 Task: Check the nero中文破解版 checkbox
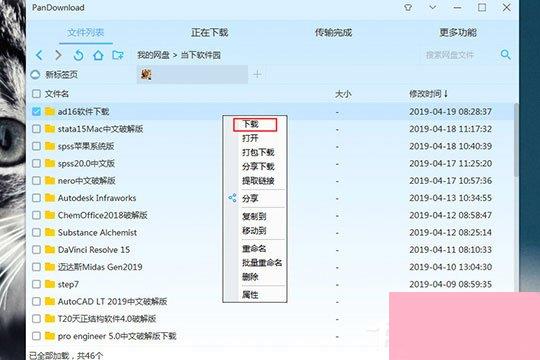(x=36, y=181)
